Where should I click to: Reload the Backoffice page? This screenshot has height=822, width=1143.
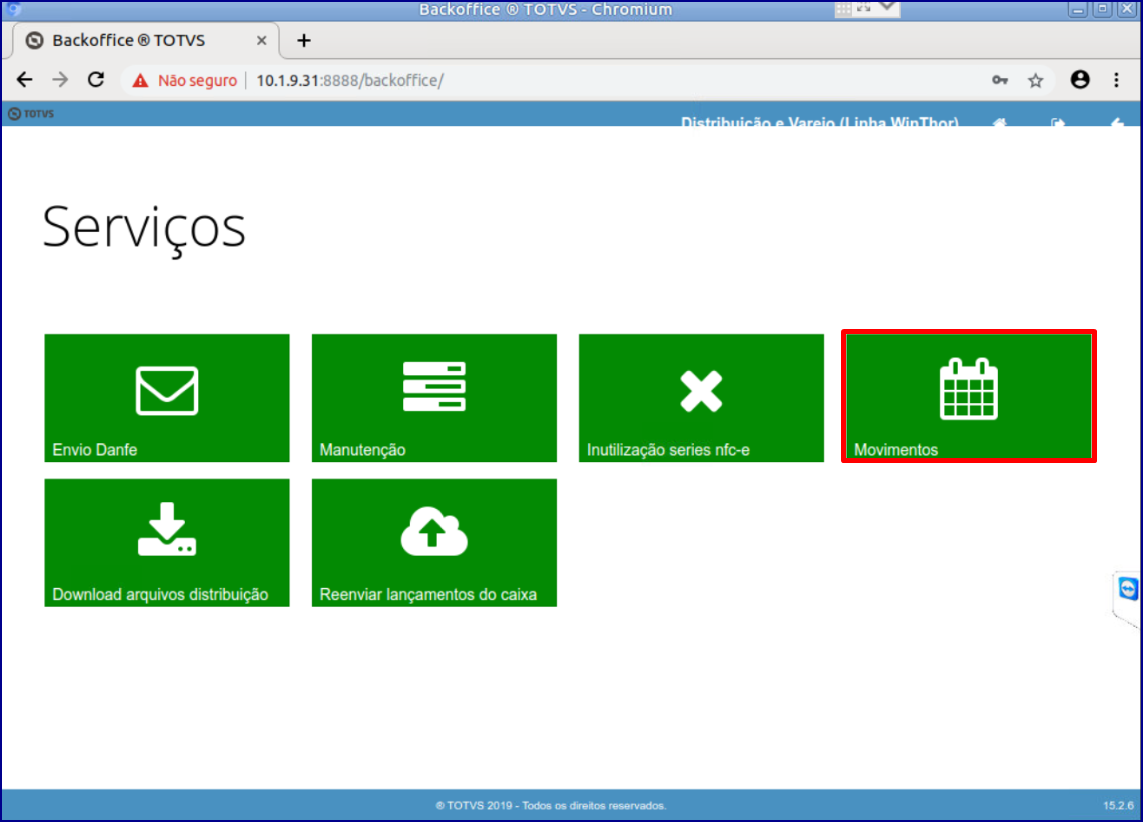(96, 80)
